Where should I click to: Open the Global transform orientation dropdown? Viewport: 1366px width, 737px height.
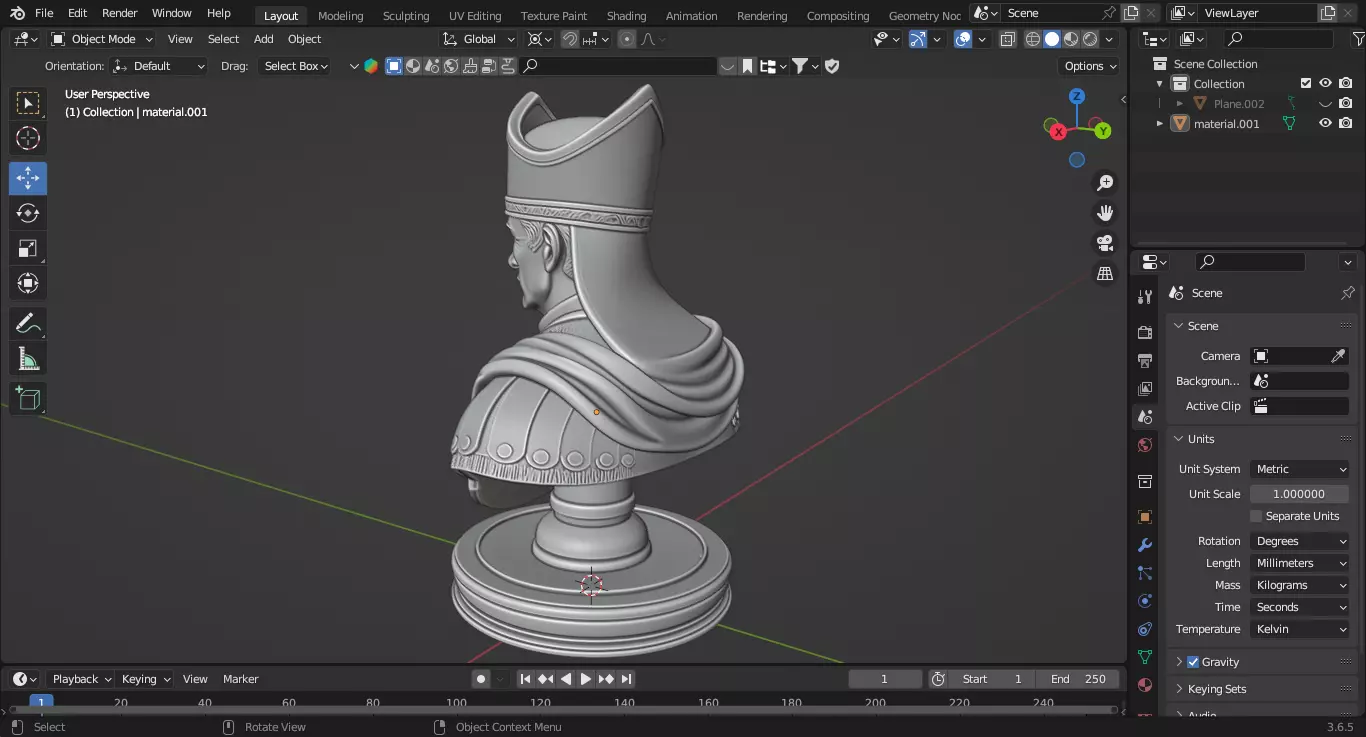click(479, 39)
